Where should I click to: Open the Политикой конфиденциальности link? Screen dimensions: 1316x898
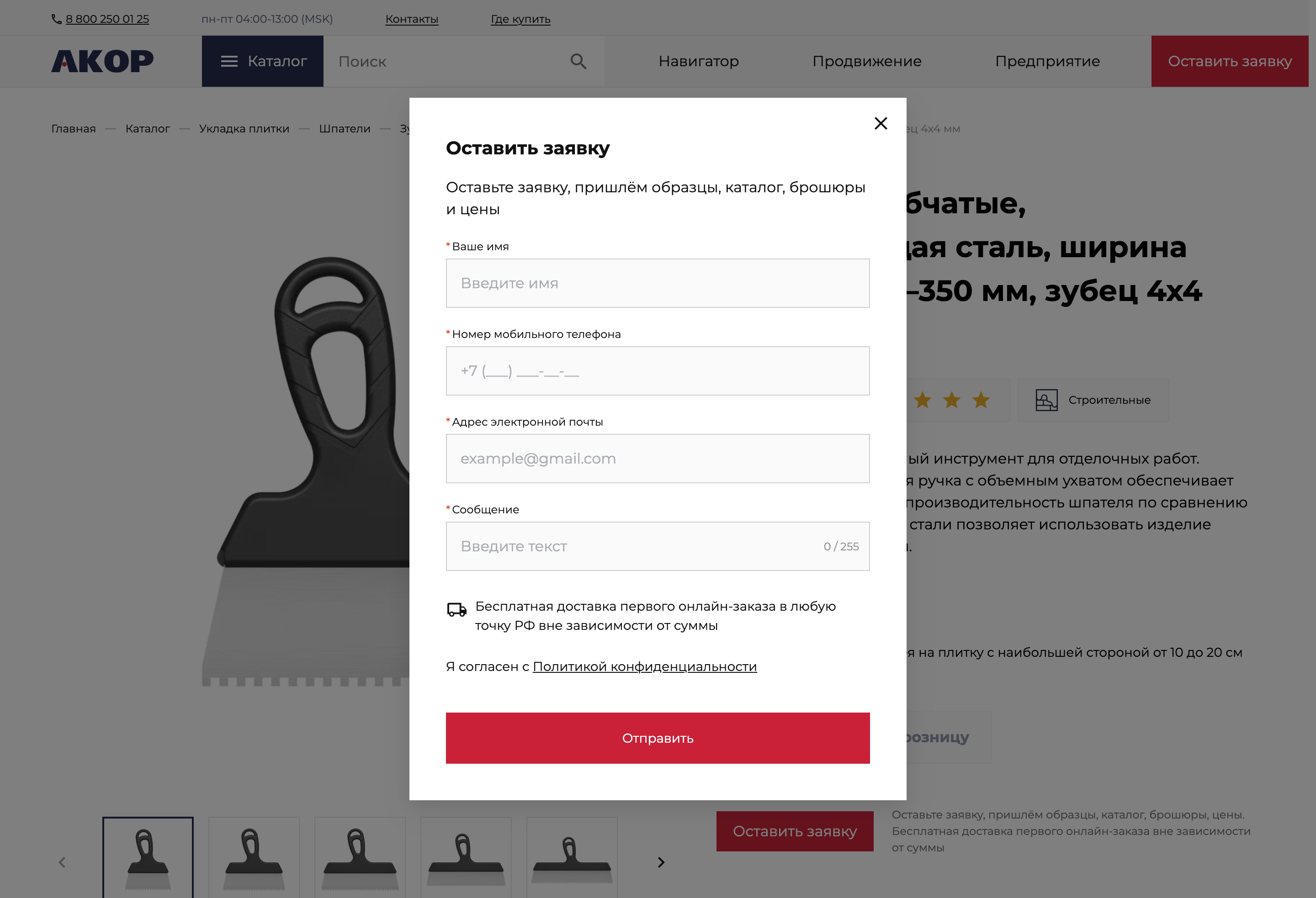point(644,667)
